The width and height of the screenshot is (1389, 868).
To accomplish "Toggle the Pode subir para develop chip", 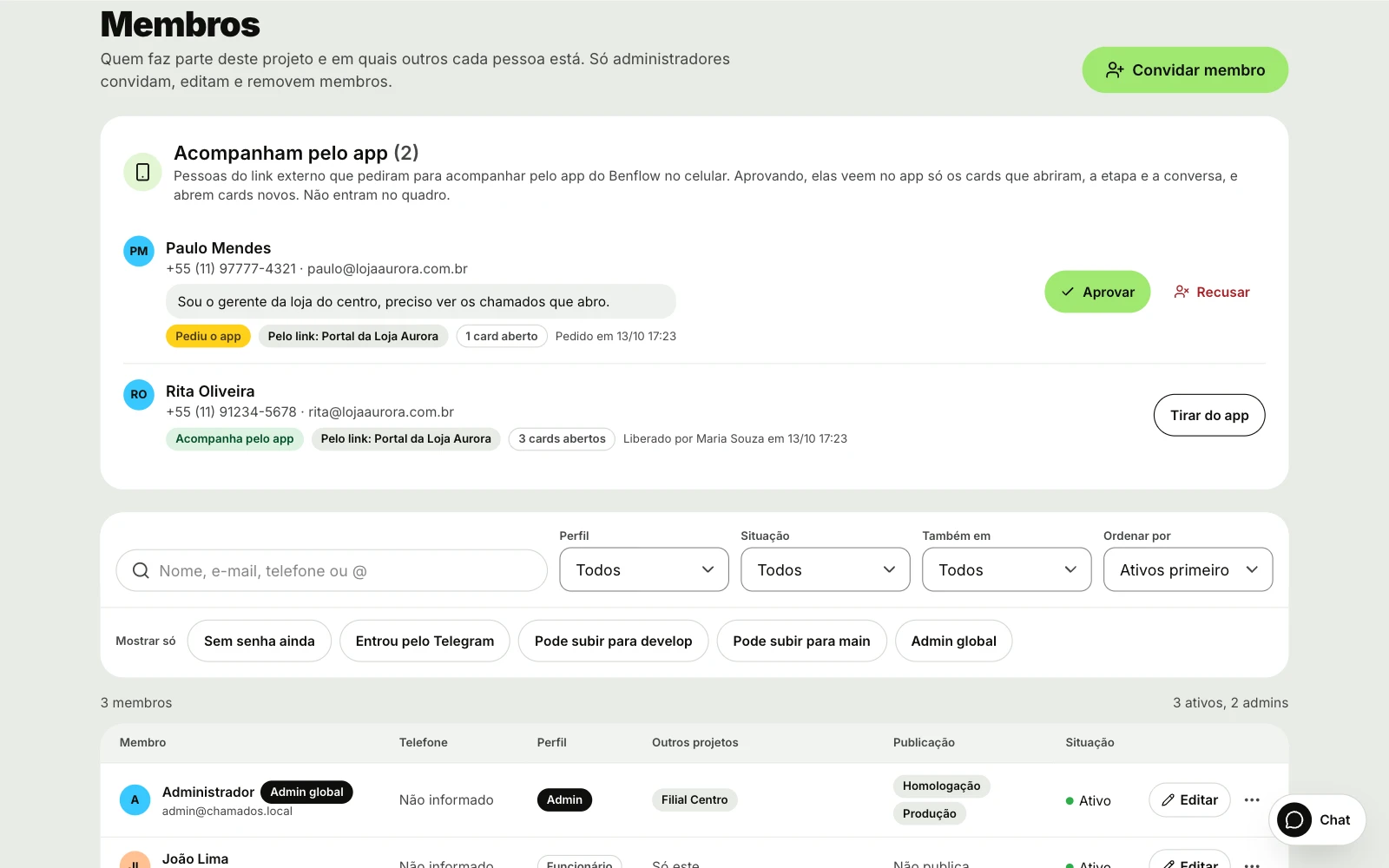I will [613, 641].
